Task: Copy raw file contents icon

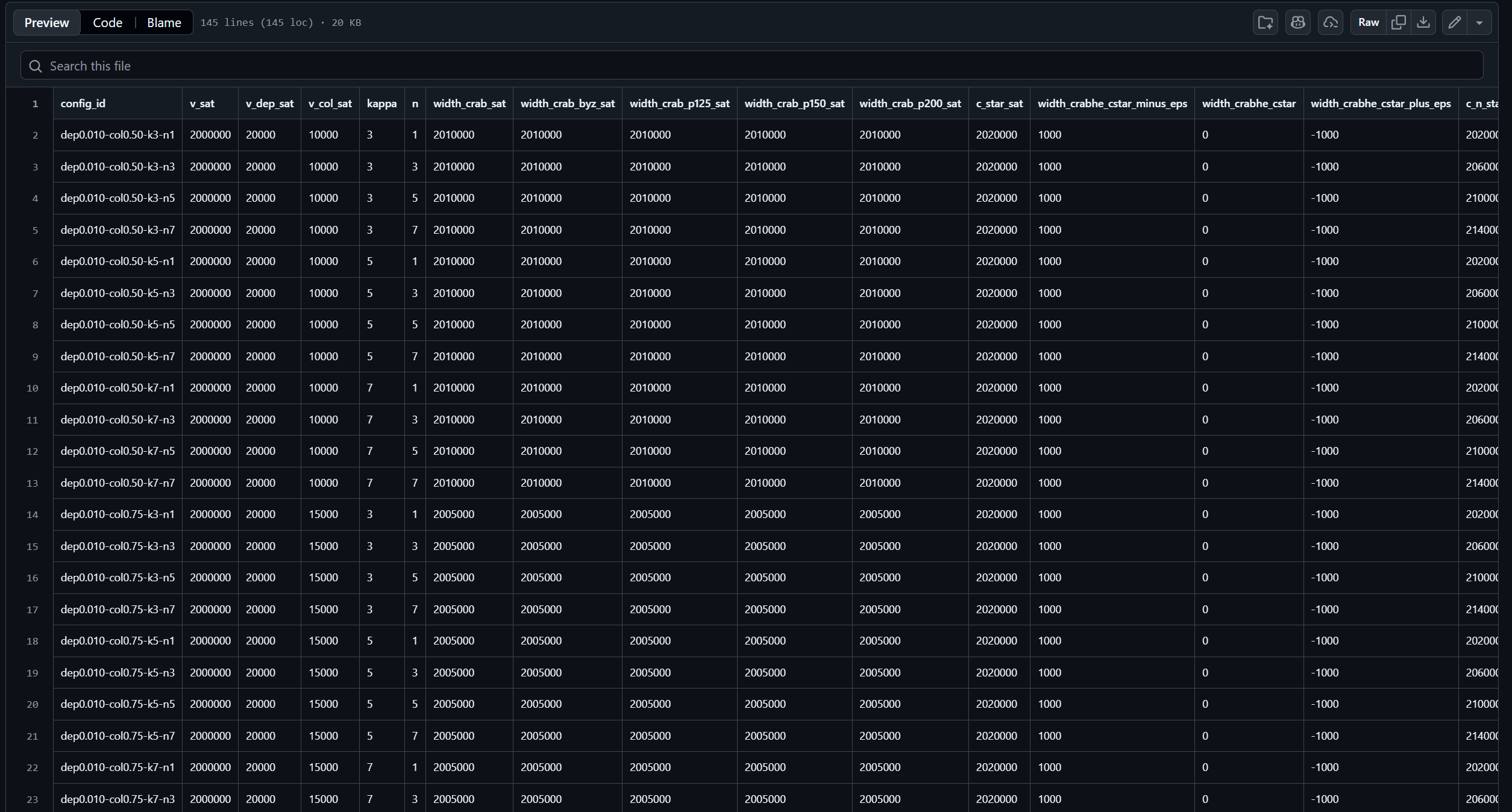Action: point(1398,23)
